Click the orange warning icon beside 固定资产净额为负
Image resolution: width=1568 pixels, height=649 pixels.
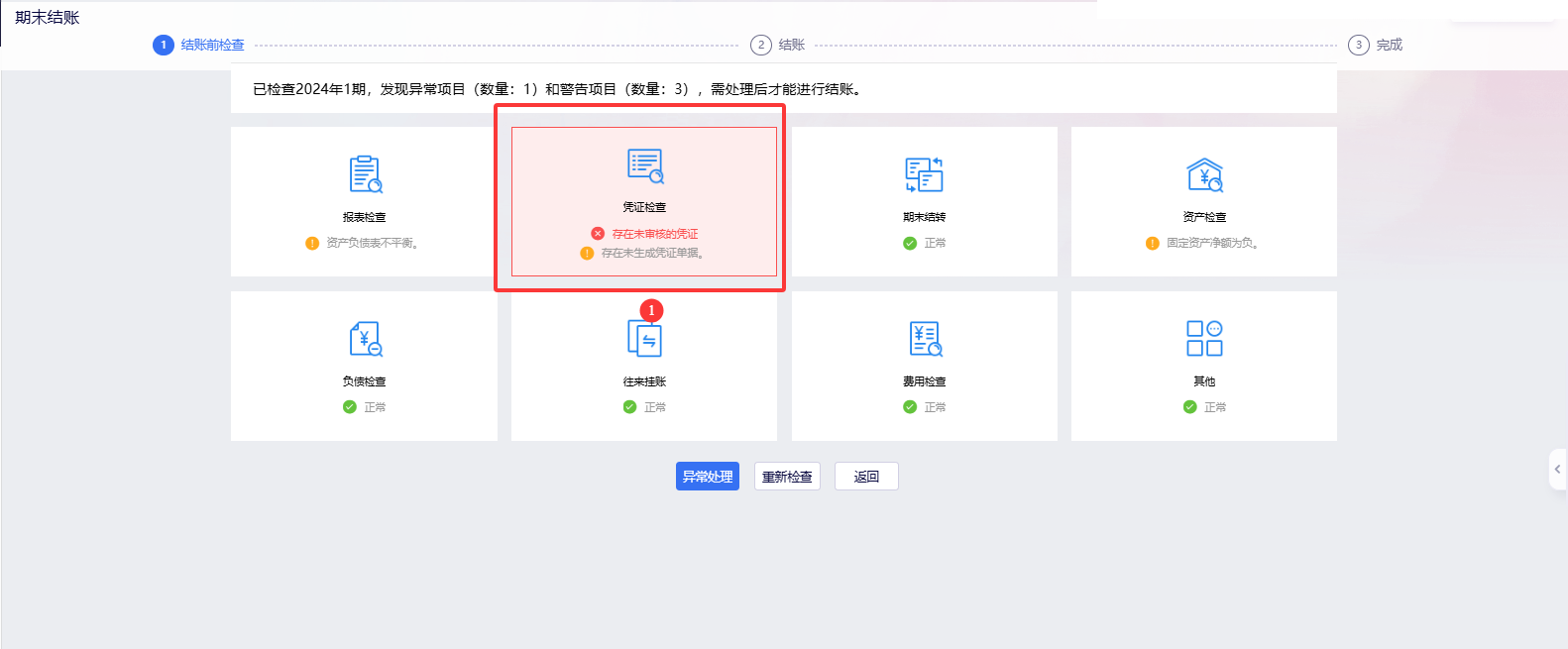pos(1153,243)
